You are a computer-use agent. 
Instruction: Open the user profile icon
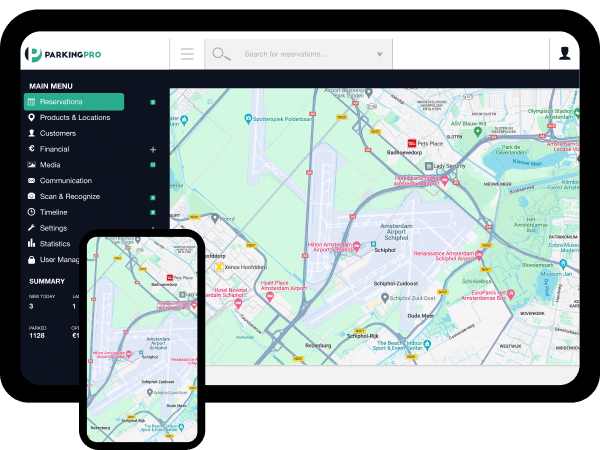[565, 53]
